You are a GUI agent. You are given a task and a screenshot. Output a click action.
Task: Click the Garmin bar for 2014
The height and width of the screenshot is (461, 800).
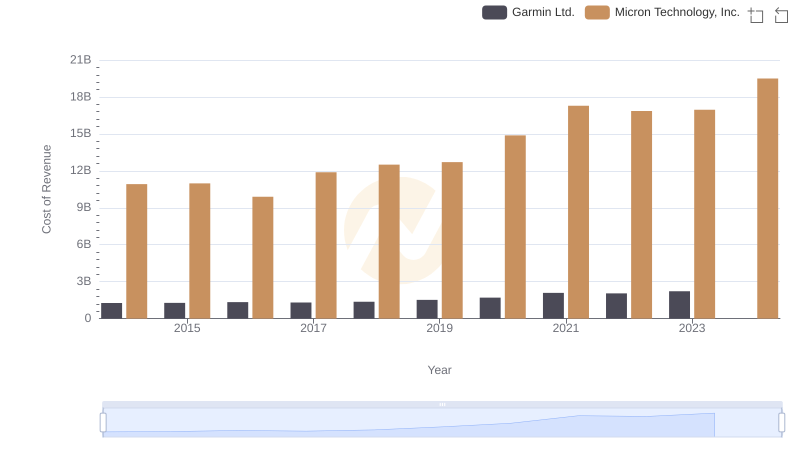111,311
